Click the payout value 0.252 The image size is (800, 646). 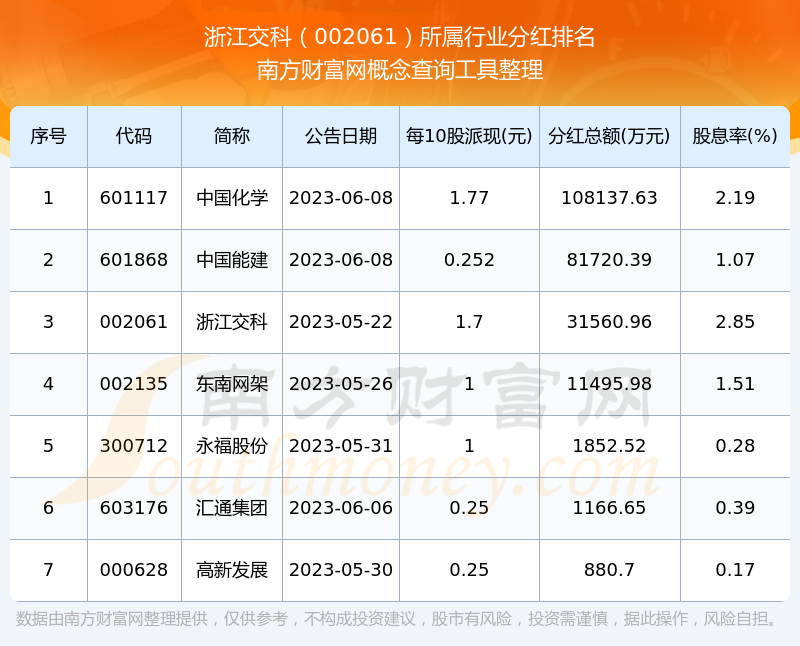(x=469, y=260)
